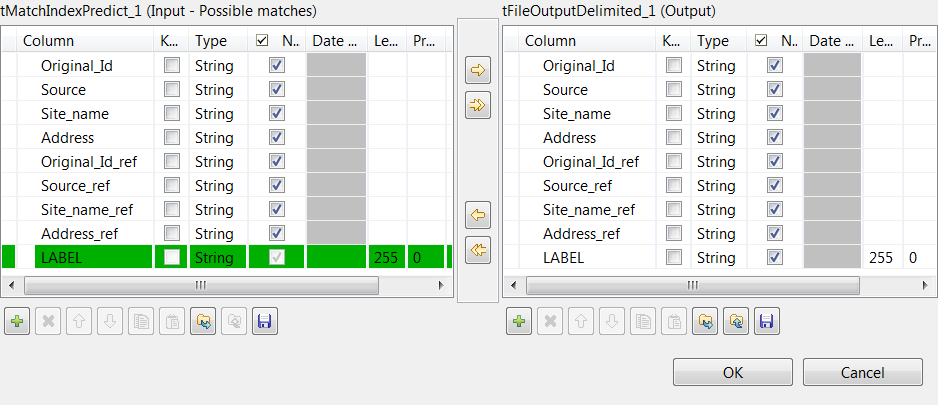The image size is (938, 405).
Task: Select output Original_Id_ref column name
Action: 591,162
